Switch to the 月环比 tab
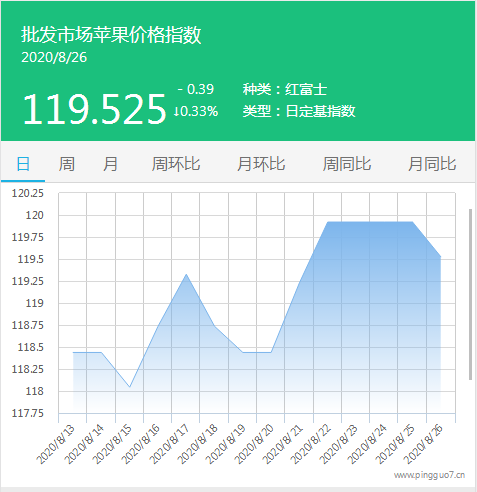Screen dimensions: 477x492 [261, 164]
